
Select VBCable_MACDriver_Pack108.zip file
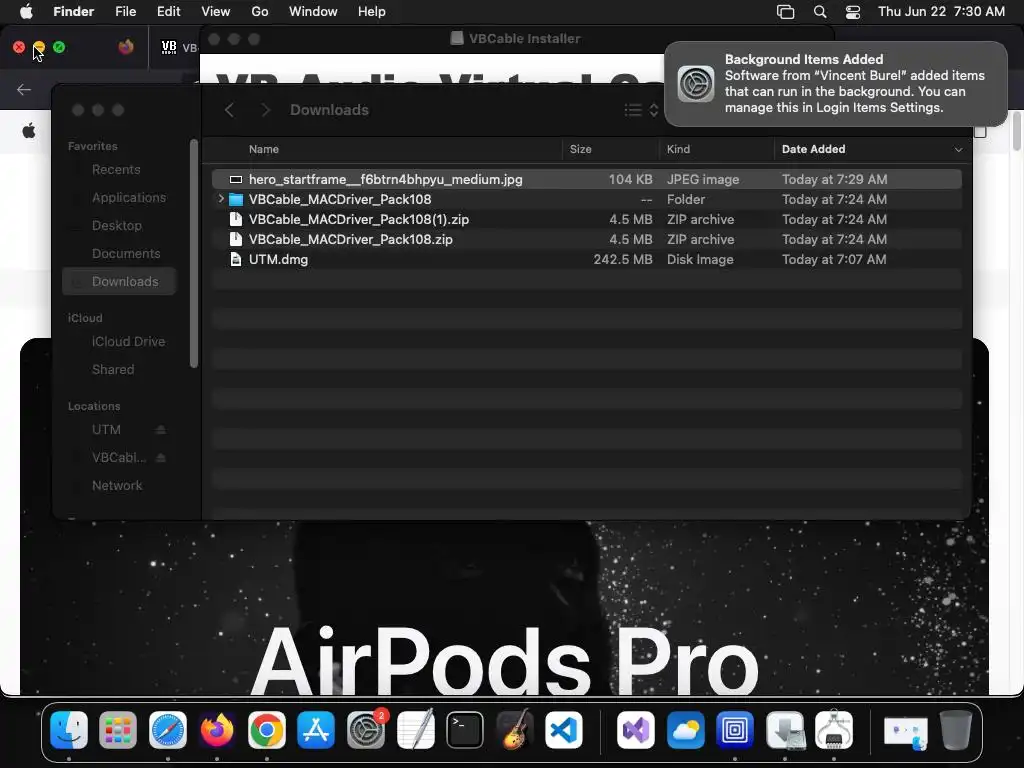(x=586, y=239)
